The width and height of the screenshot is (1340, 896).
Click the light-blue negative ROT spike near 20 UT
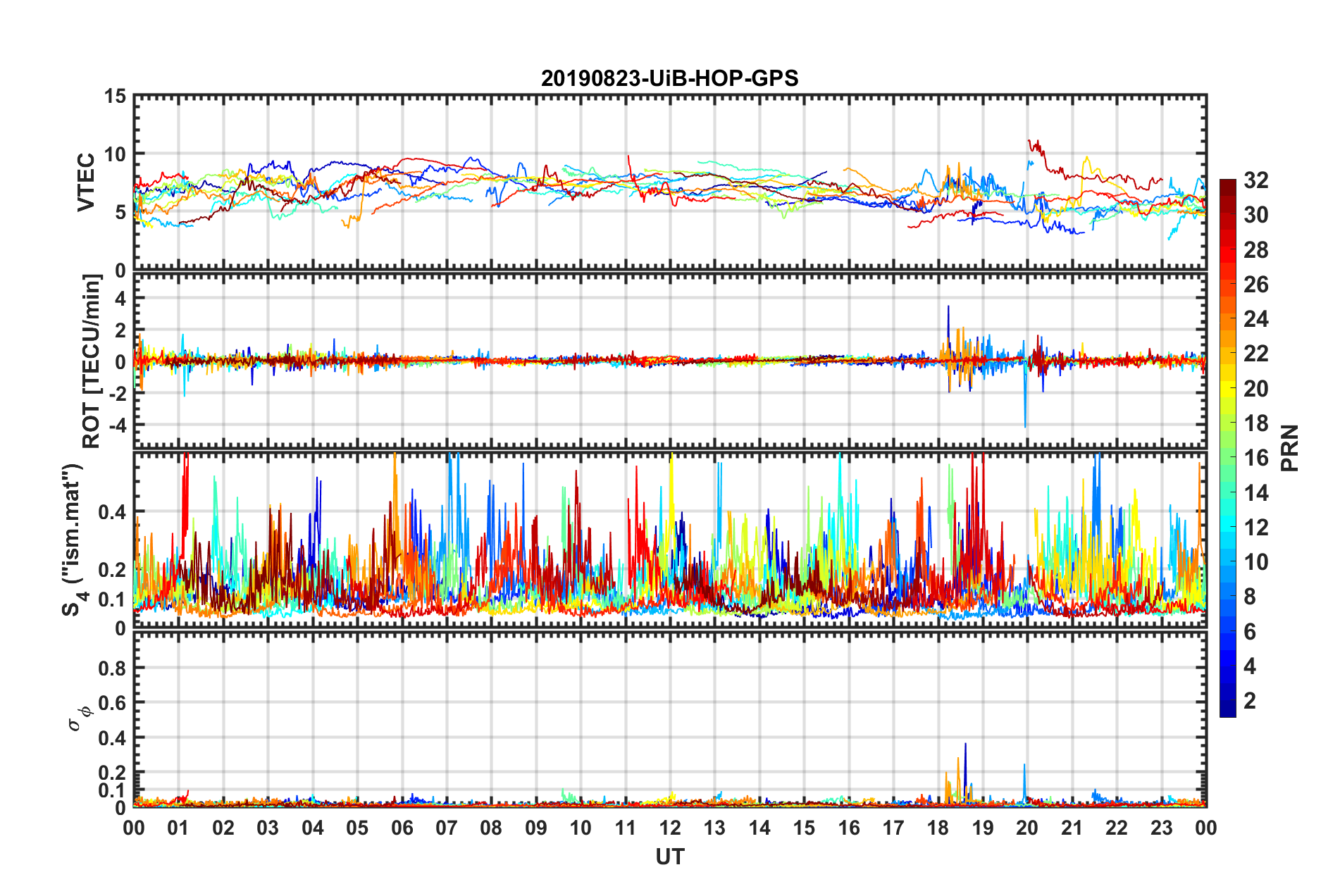[x=1025, y=421]
